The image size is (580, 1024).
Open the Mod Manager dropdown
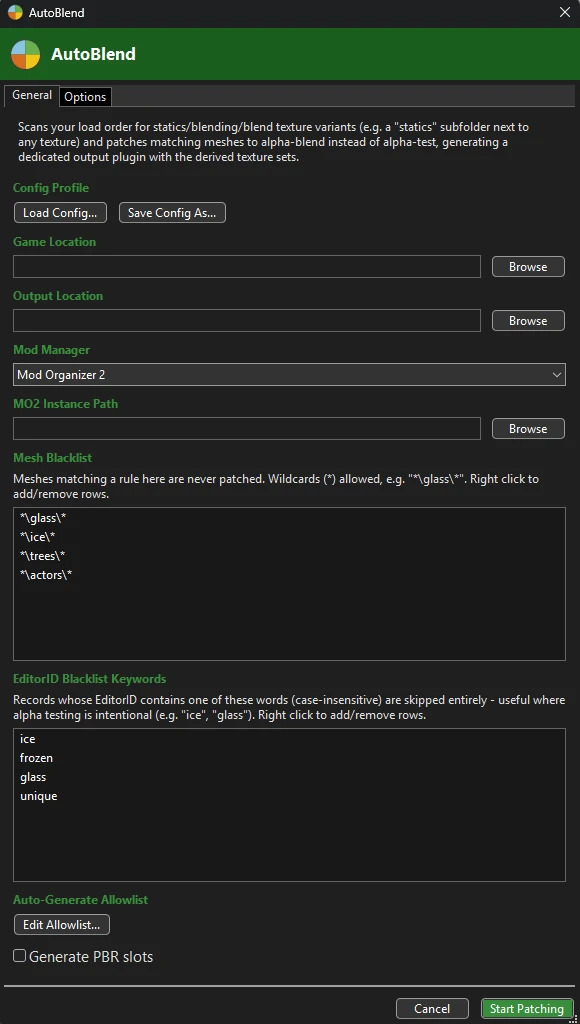pyautogui.click(x=289, y=375)
